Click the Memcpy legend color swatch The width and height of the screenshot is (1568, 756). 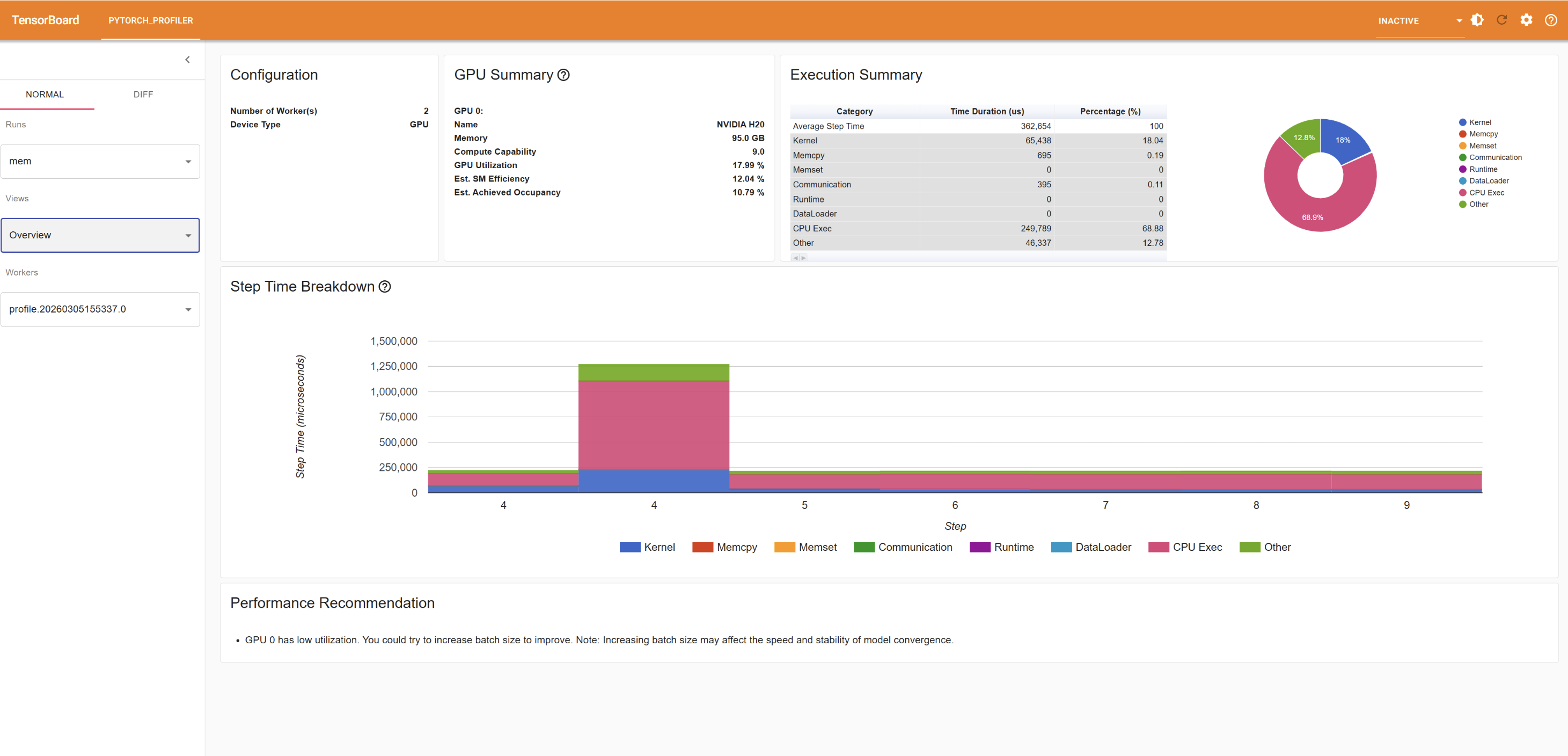tap(702, 547)
